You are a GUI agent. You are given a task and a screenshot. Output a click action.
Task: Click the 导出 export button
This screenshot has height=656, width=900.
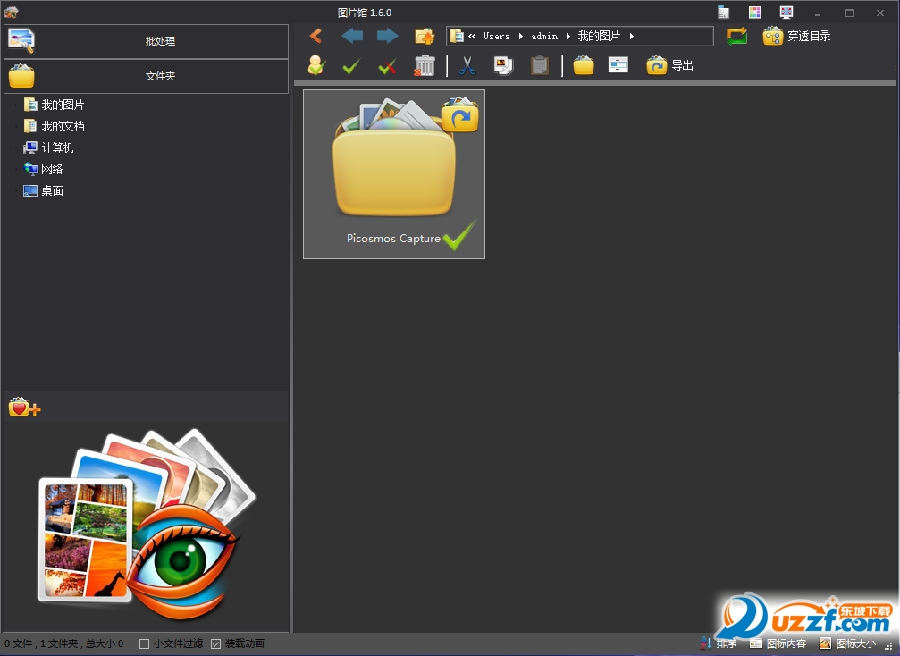[x=670, y=65]
